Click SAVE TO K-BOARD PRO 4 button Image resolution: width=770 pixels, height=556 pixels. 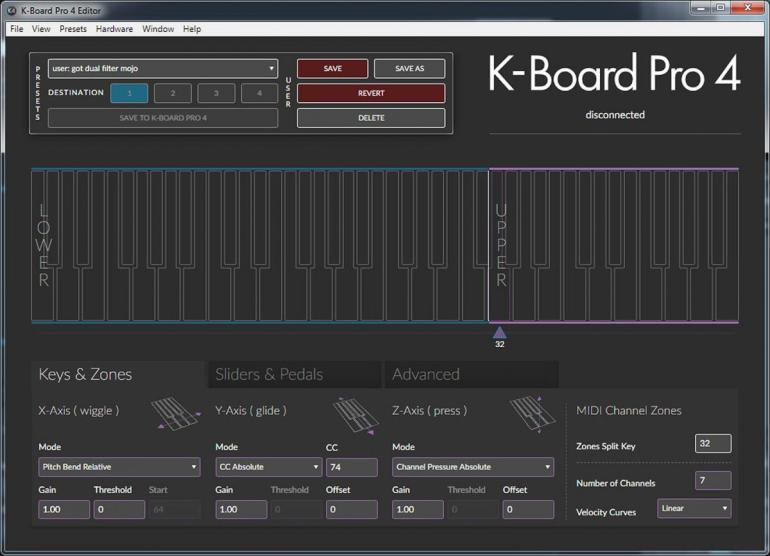tap(163, 118)
